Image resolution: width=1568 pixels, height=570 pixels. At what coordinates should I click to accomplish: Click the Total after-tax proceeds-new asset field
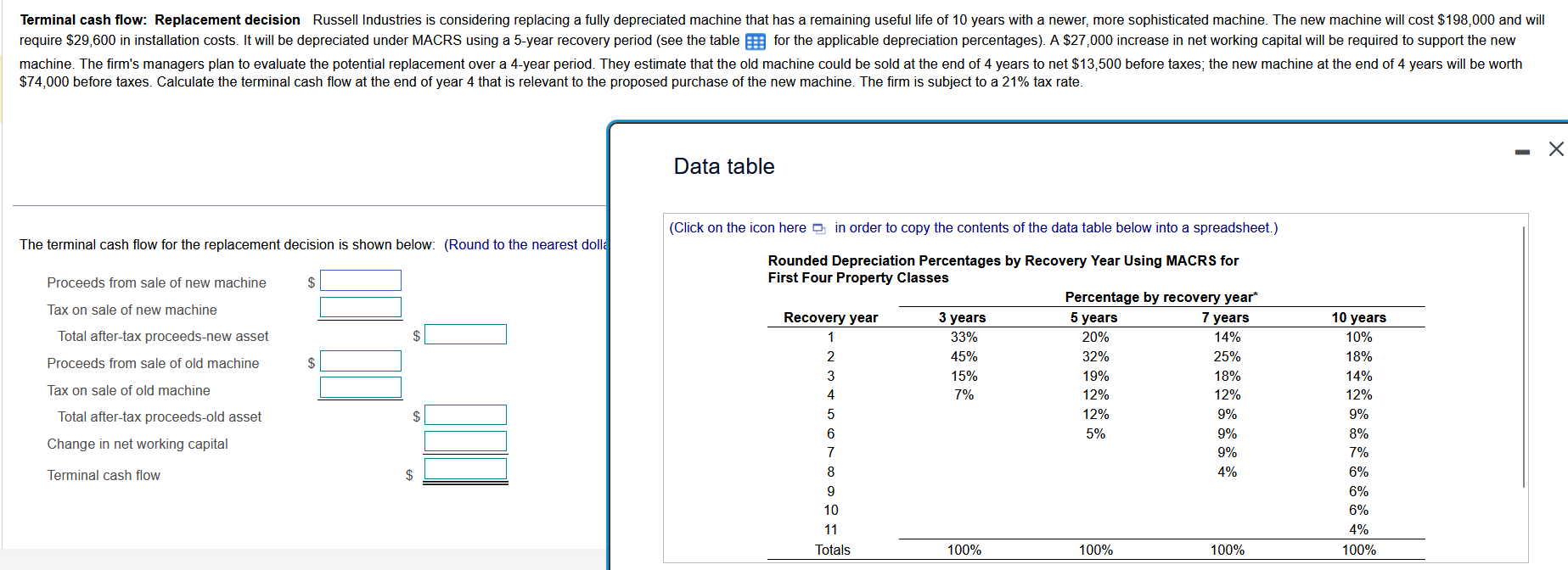(464, 334)
